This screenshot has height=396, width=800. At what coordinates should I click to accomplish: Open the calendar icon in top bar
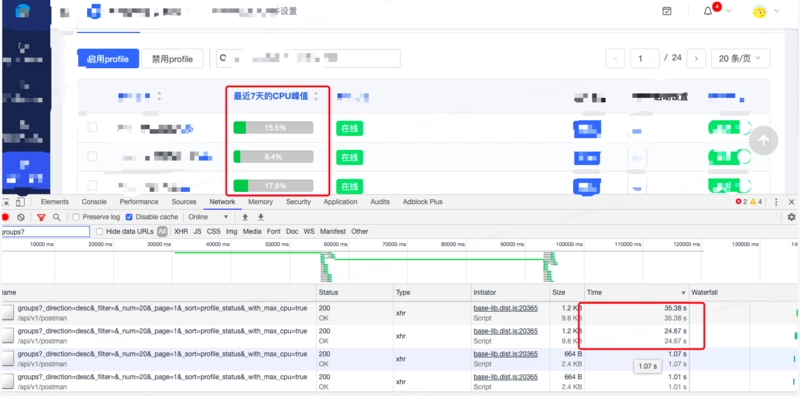pos(666,11)
